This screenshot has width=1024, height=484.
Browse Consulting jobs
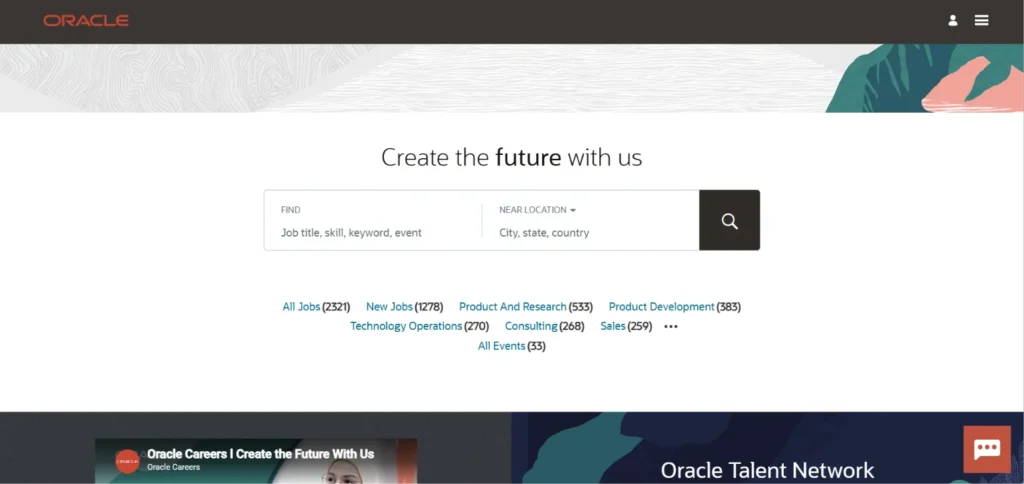point(531,326)
